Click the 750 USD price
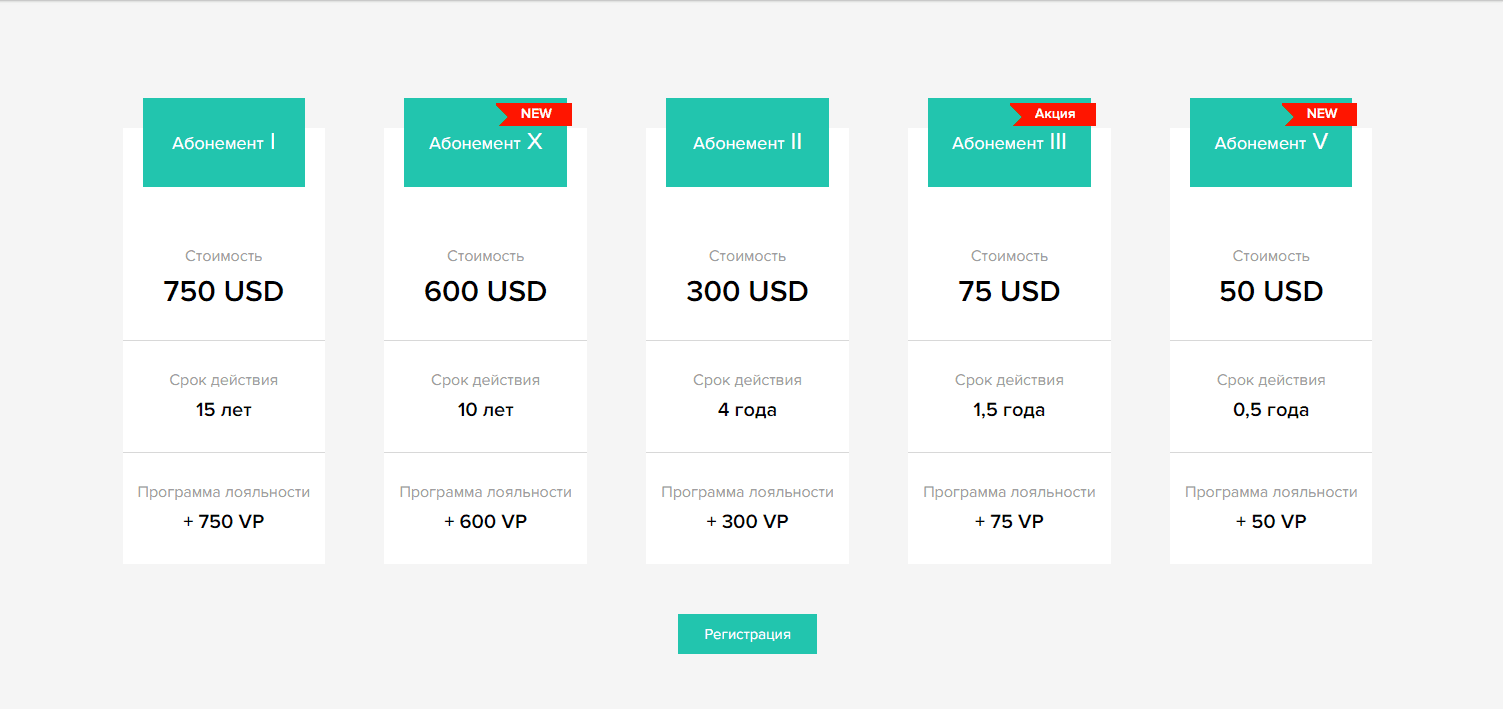The image size is (1503, 709). click(x=224, y=291)
